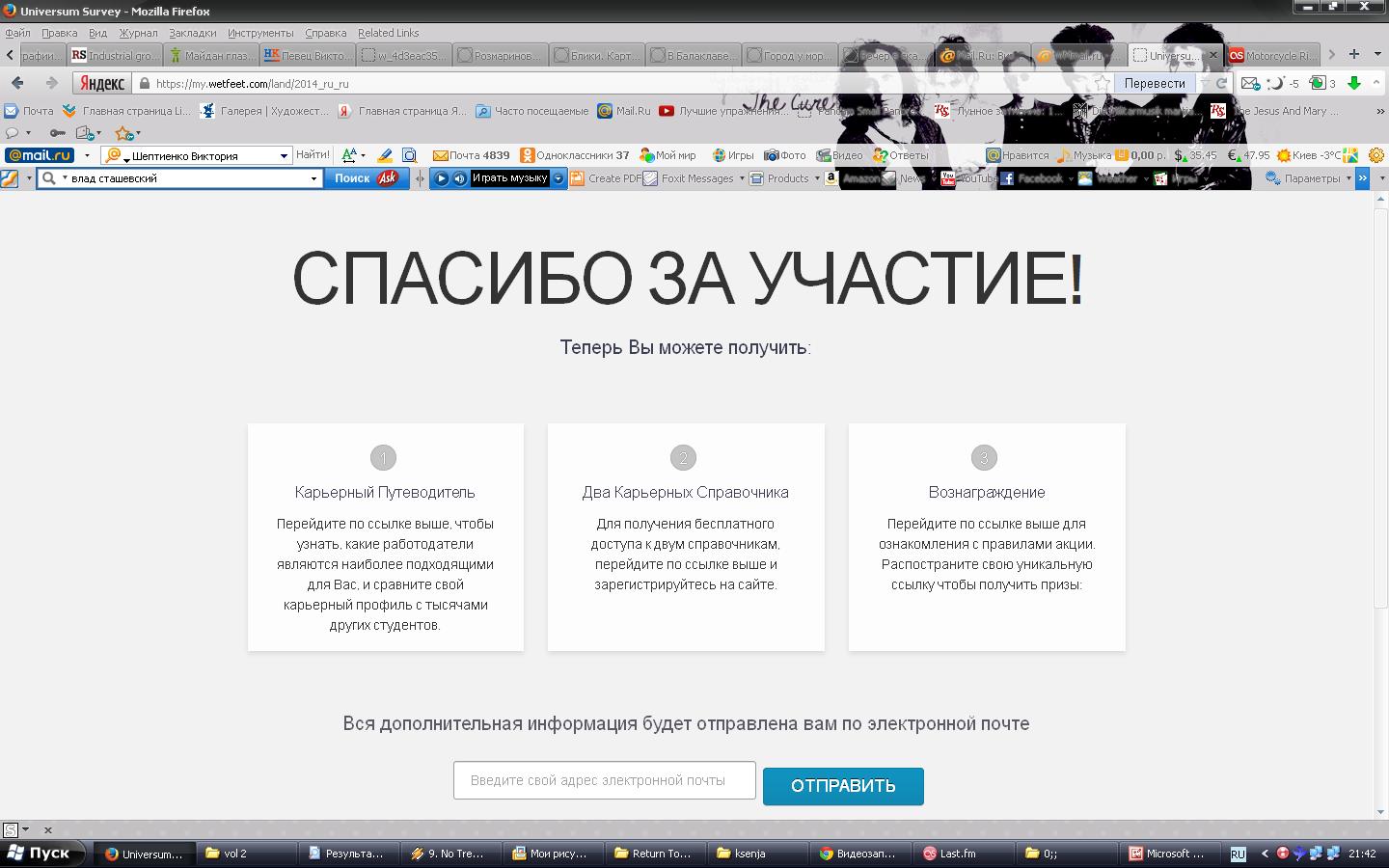1389x868 pixels.
Task: Expand the Products dropdown on Ask toolbar
Action: (x=816, y=178)
